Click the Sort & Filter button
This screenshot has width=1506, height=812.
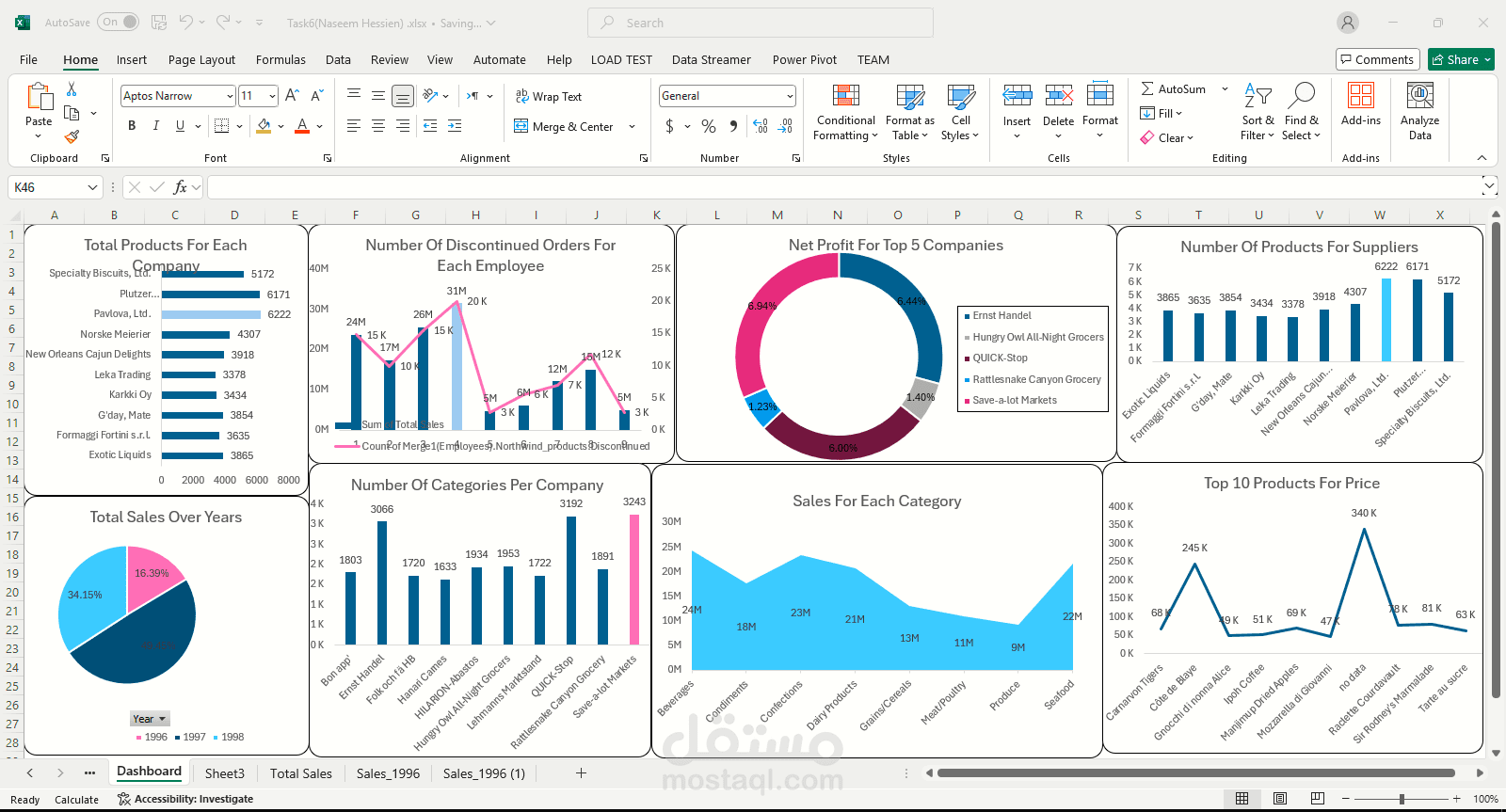pos(1258,112)
